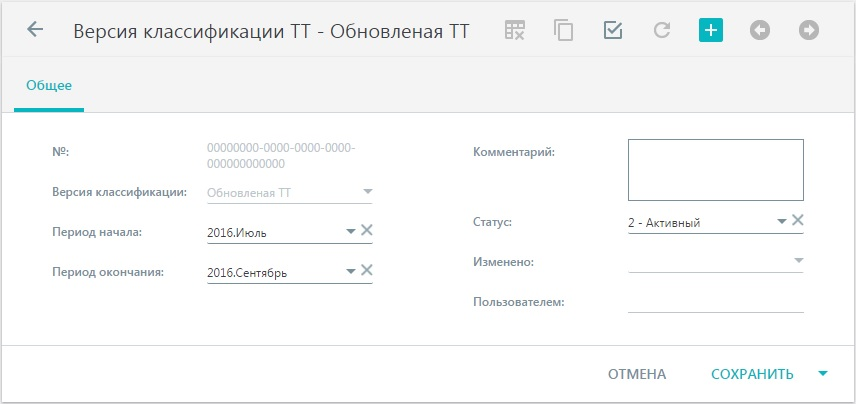
Task: Click the refresh icon
Action: (662, 30)
